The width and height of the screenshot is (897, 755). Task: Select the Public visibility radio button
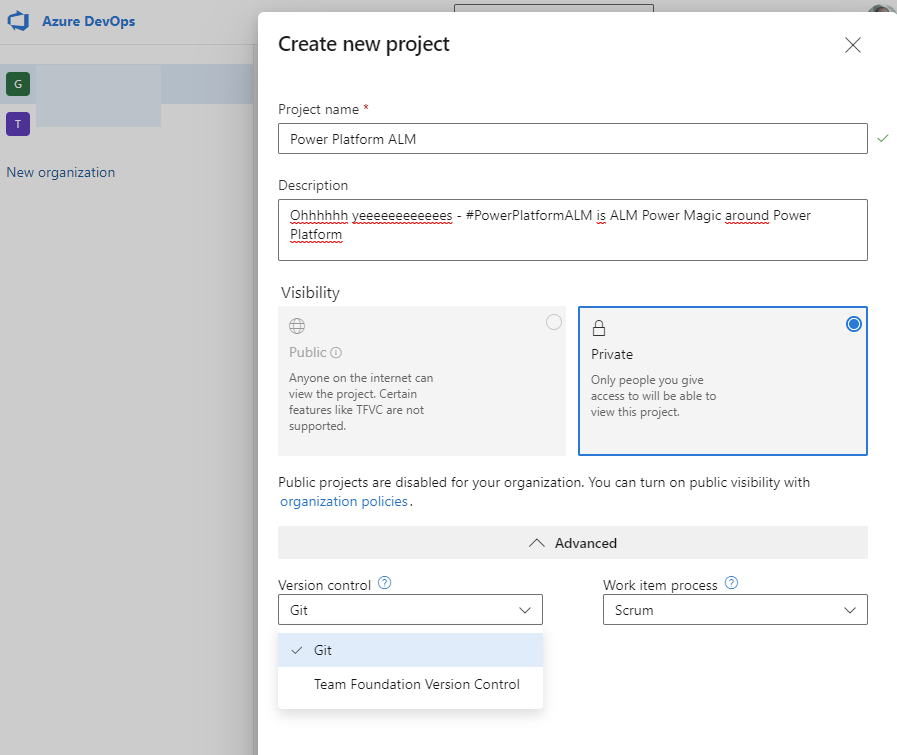(554, 322)
